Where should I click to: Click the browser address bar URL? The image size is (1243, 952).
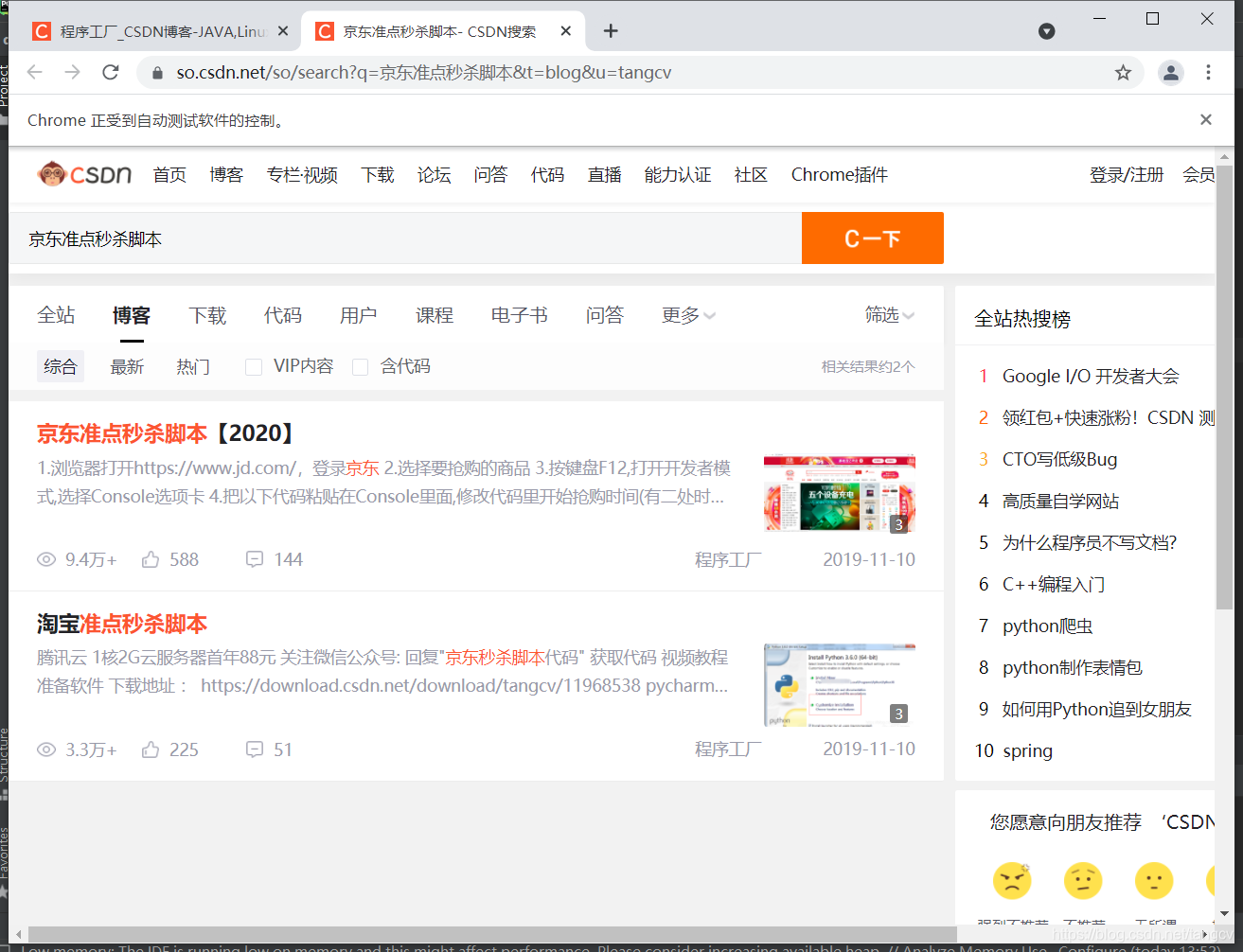(x=424, y=73)
